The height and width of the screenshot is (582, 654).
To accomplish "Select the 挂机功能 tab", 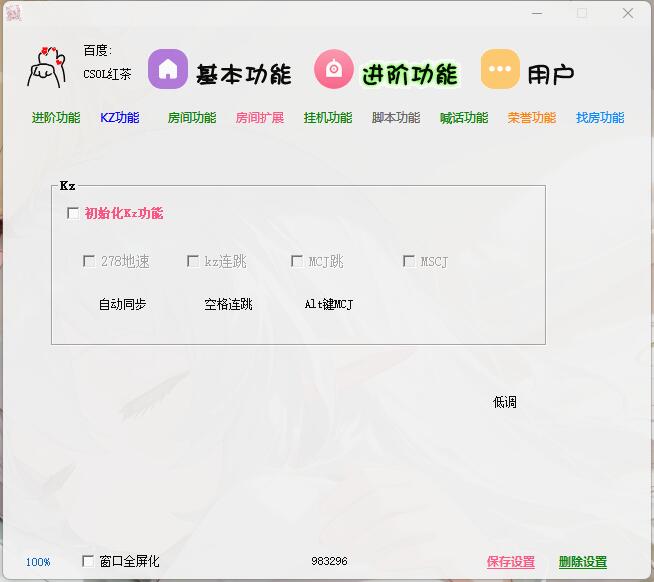I will (x=328, y=118).
